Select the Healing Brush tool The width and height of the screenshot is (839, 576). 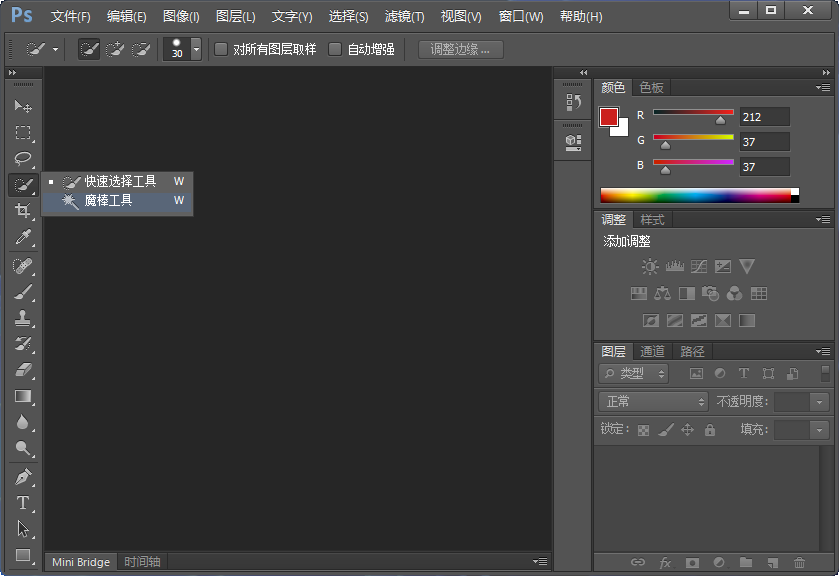[x=23, y=266]
